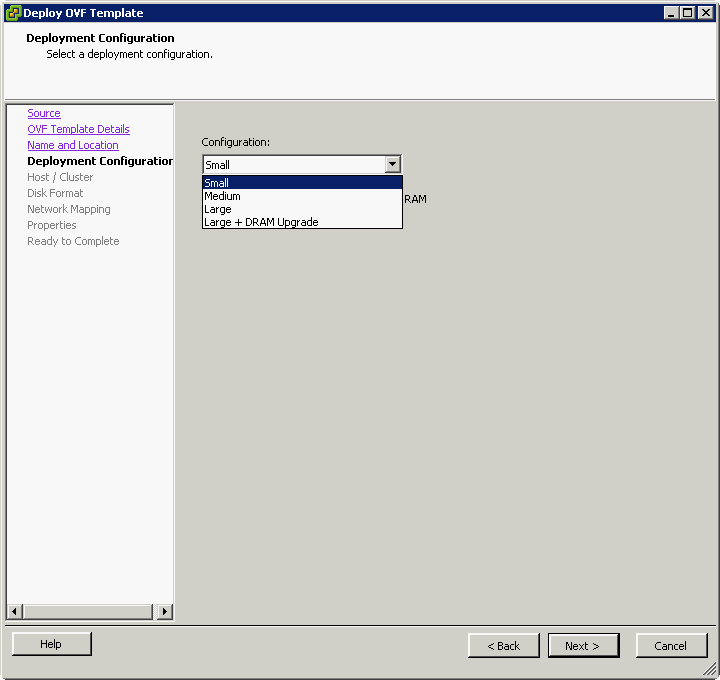Minimize the Deploy OVF Template window

(671, 13)
